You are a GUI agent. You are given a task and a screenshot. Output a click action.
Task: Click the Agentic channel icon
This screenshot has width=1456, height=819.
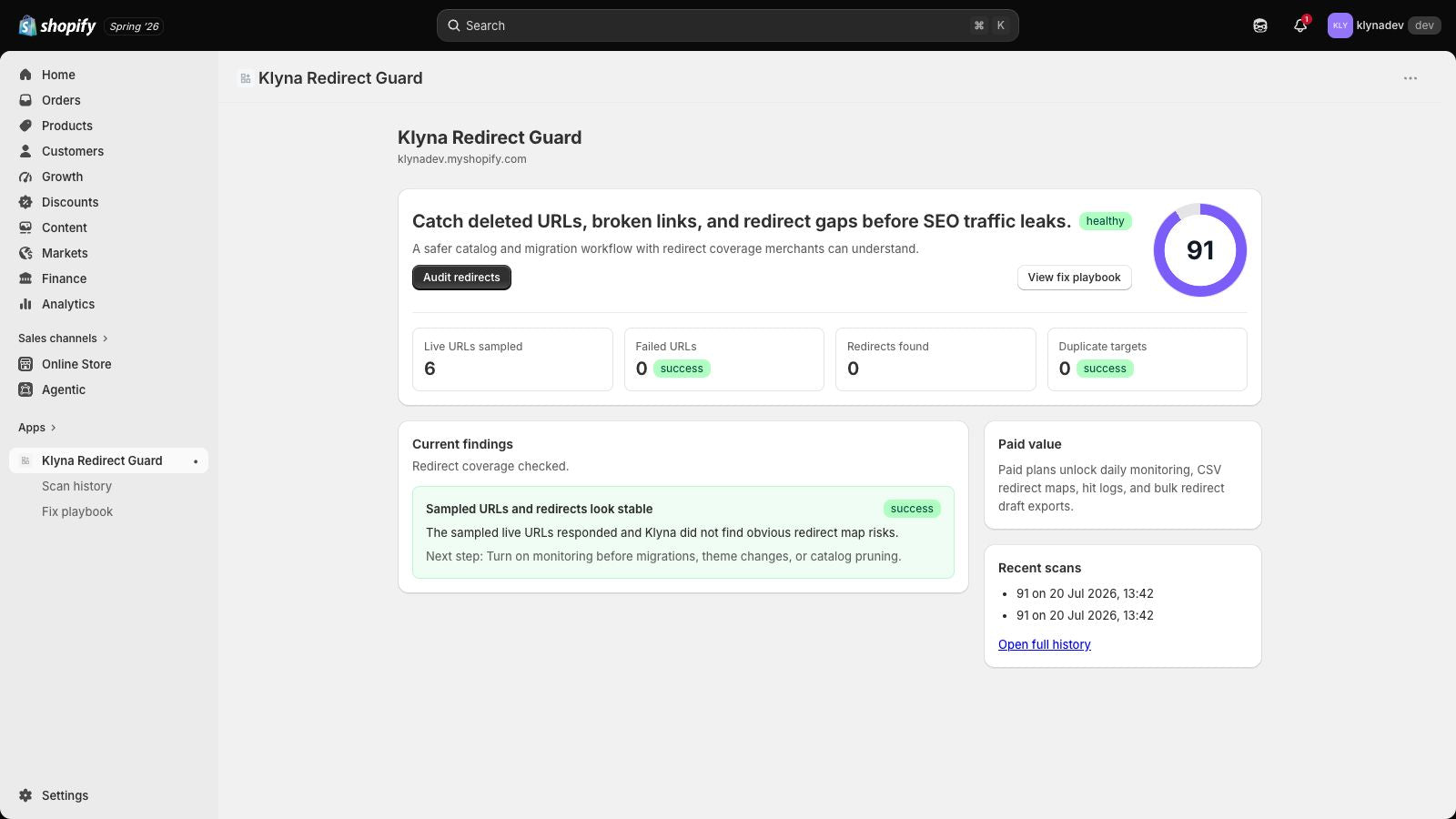pyautogui.click(x=25, y=389)
